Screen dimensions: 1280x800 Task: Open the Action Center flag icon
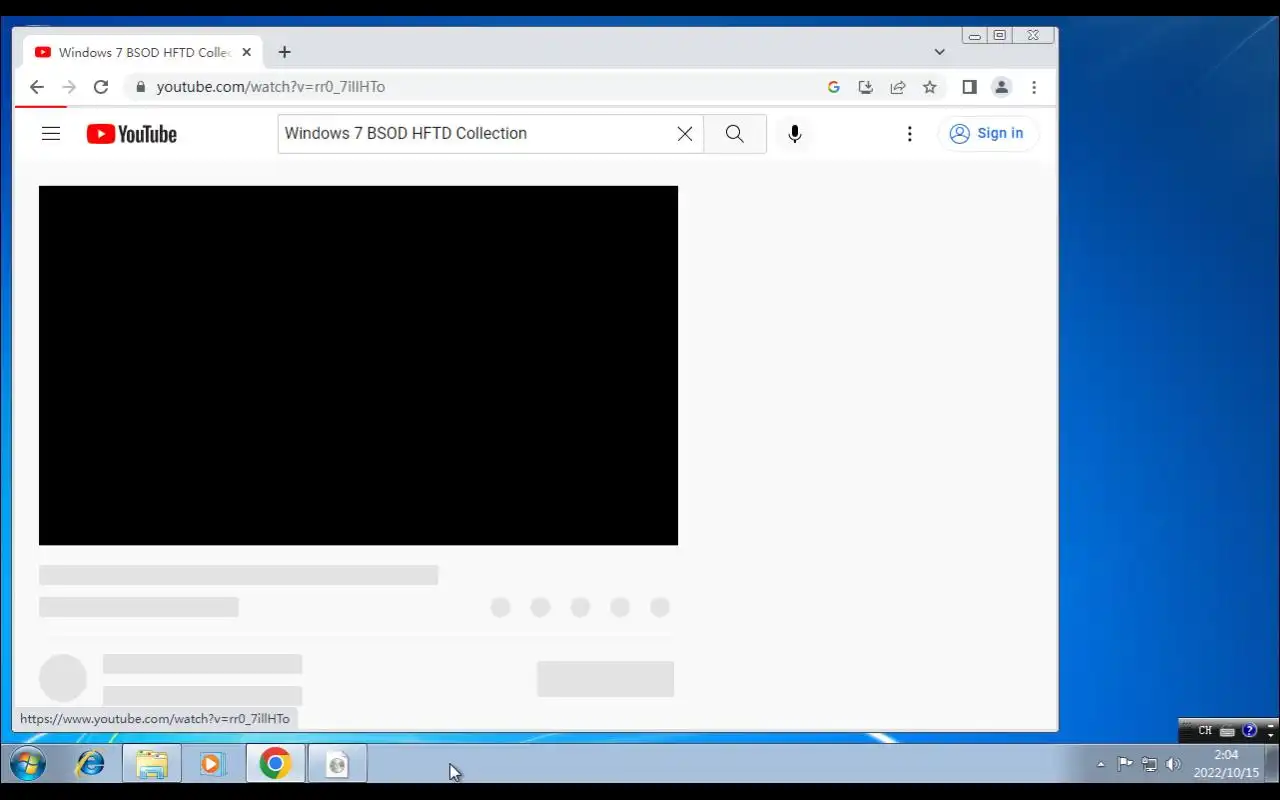coord(1125,764)
